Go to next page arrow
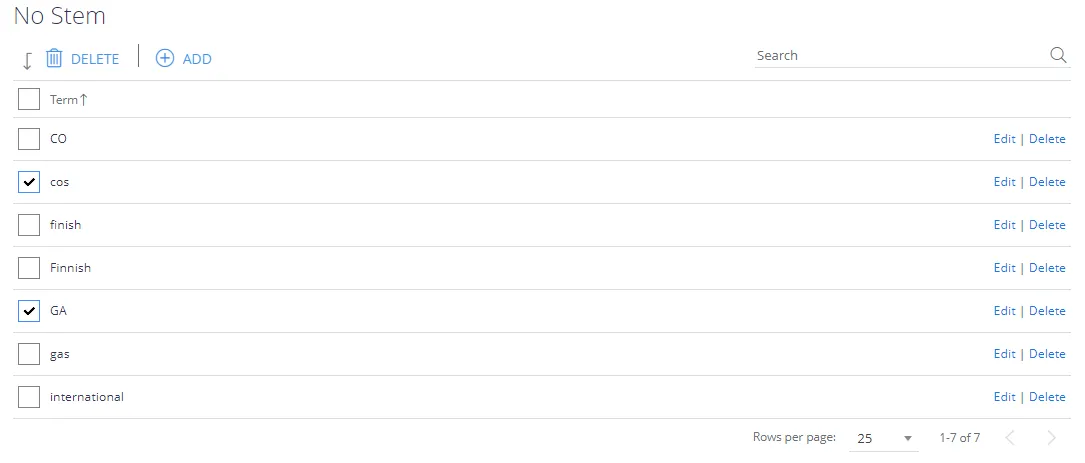1085x463 pixels. pos(1051,437)
